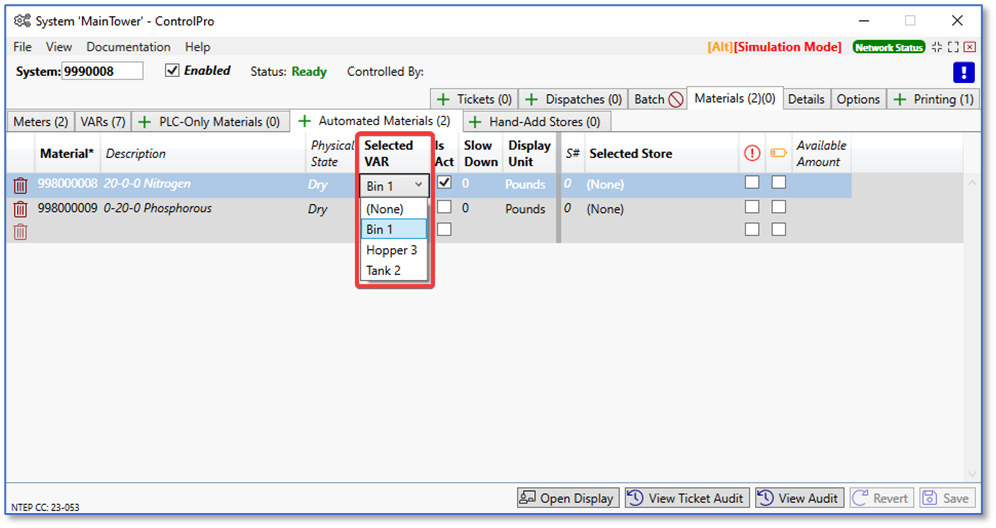The height and width of the screenshot is (528, 996).
Task: Delete the 20-0-0 Nitrogen material row
Action: pos(20,185)
